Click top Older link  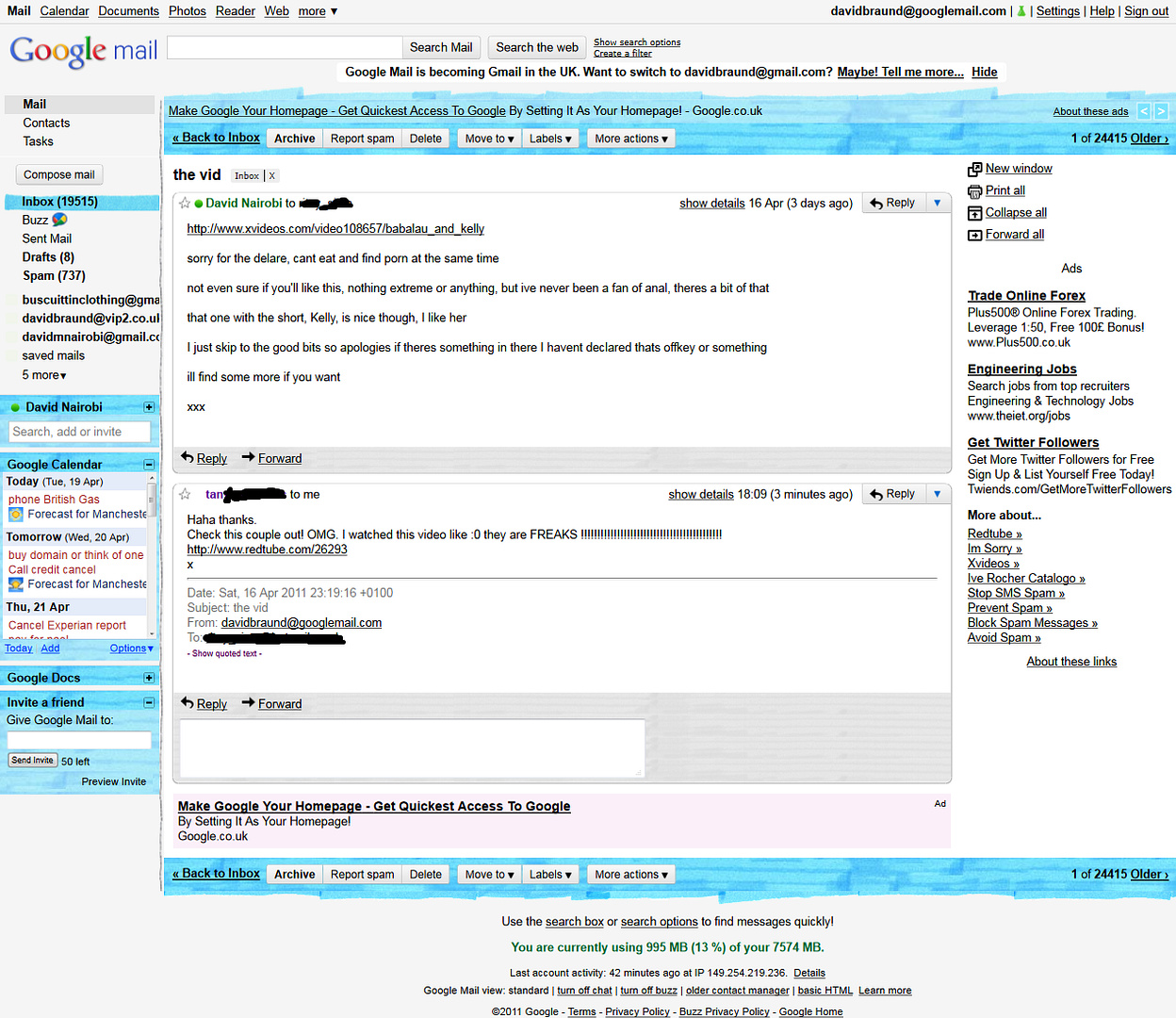point(1150,139)
